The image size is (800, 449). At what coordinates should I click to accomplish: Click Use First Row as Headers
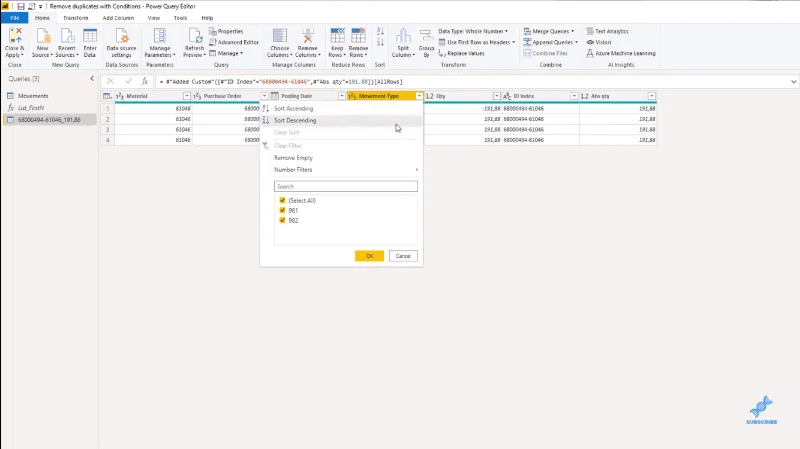(477, 42)
